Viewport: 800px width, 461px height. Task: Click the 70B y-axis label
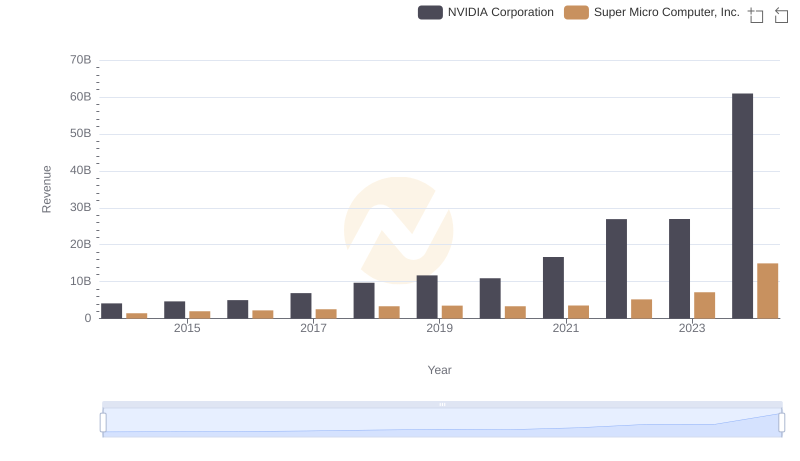(81, 60)
